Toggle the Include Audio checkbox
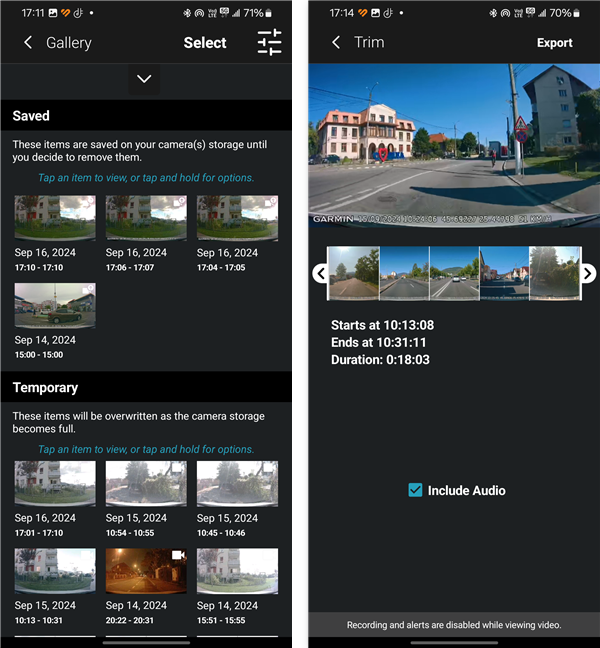 pos(415,490)
